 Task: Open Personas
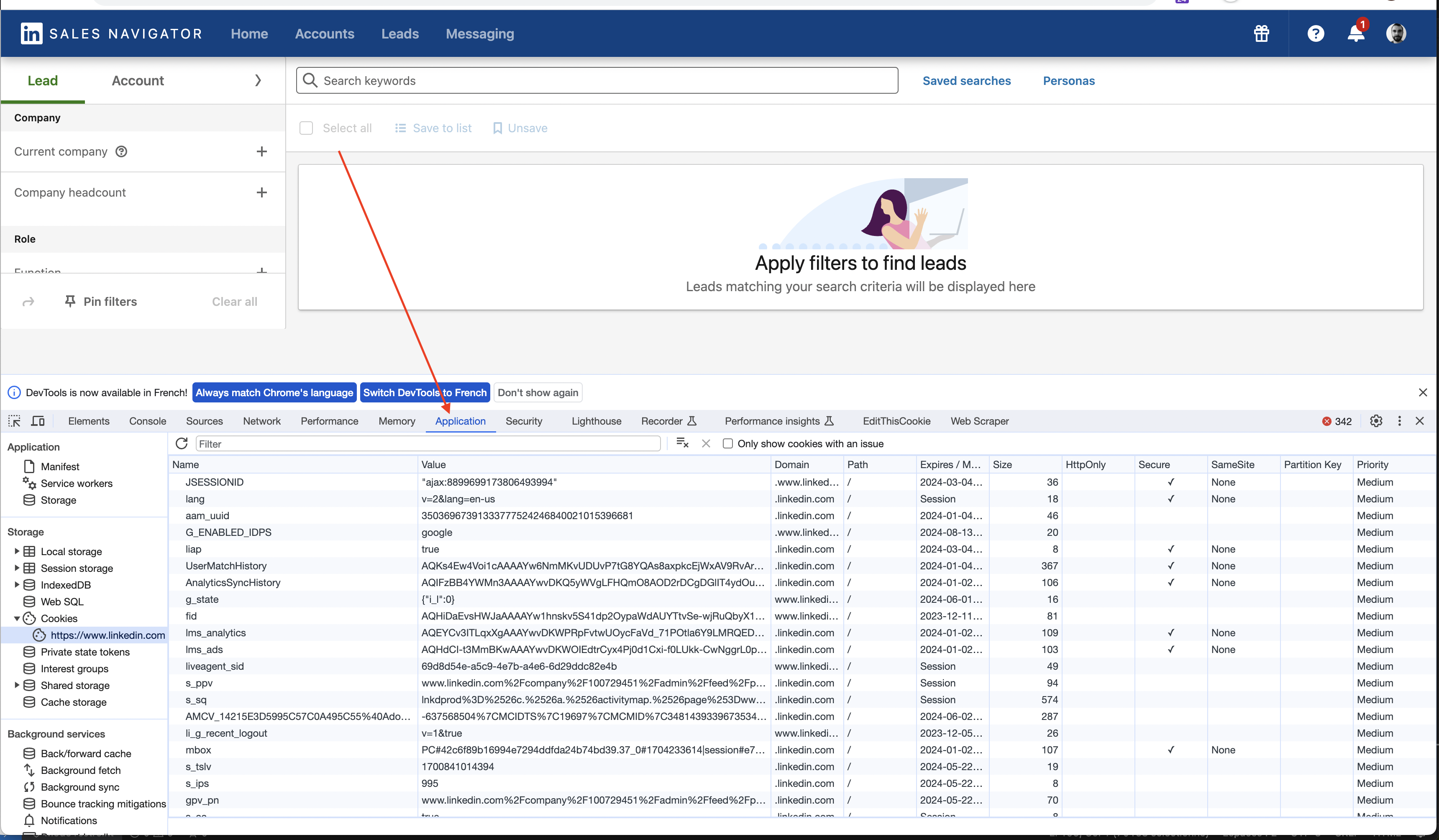(x=1069, y=80)
